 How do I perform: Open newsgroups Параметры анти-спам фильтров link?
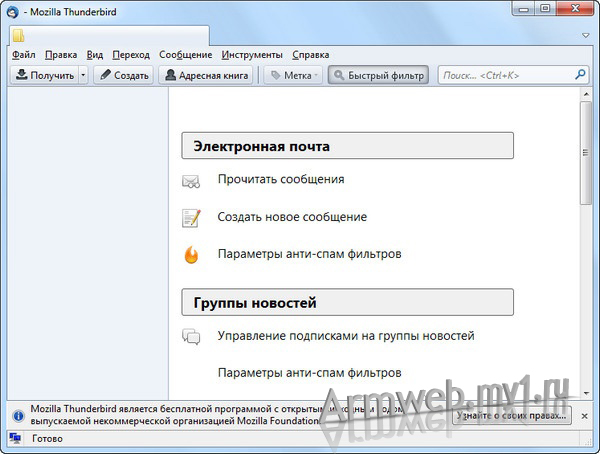coord(310,372)
